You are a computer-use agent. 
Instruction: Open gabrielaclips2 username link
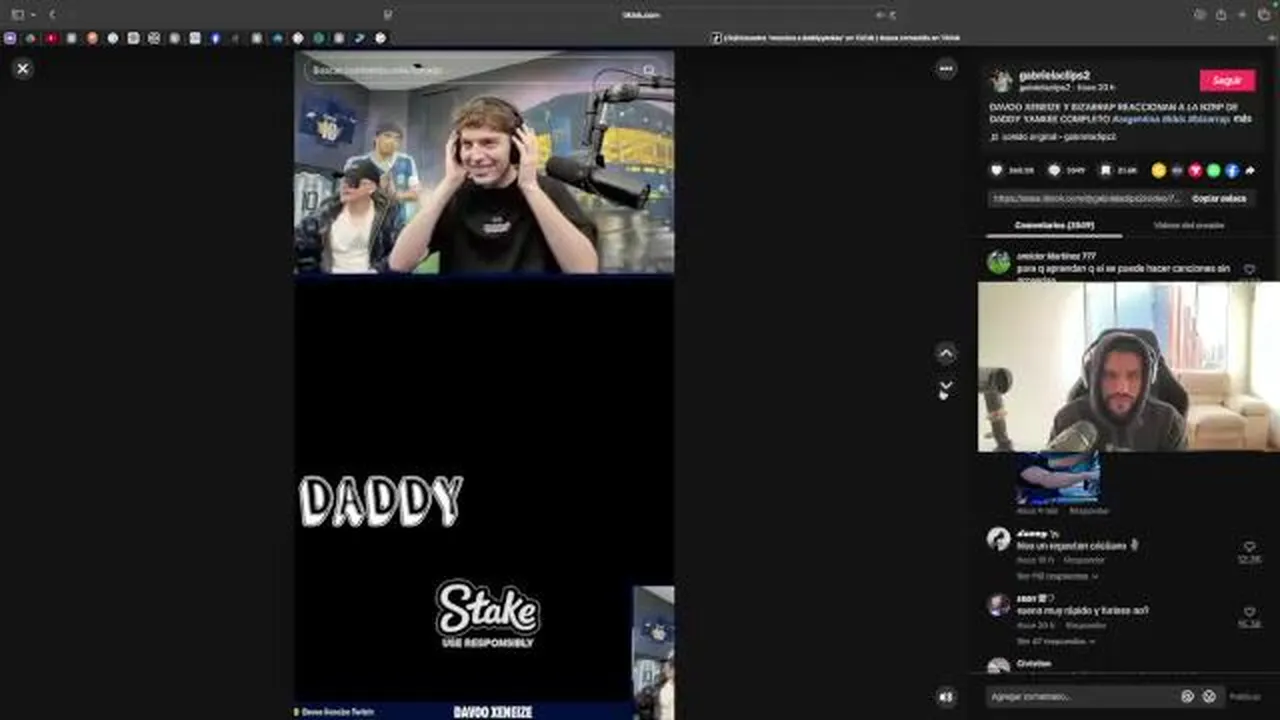[x=1054, y=75]
